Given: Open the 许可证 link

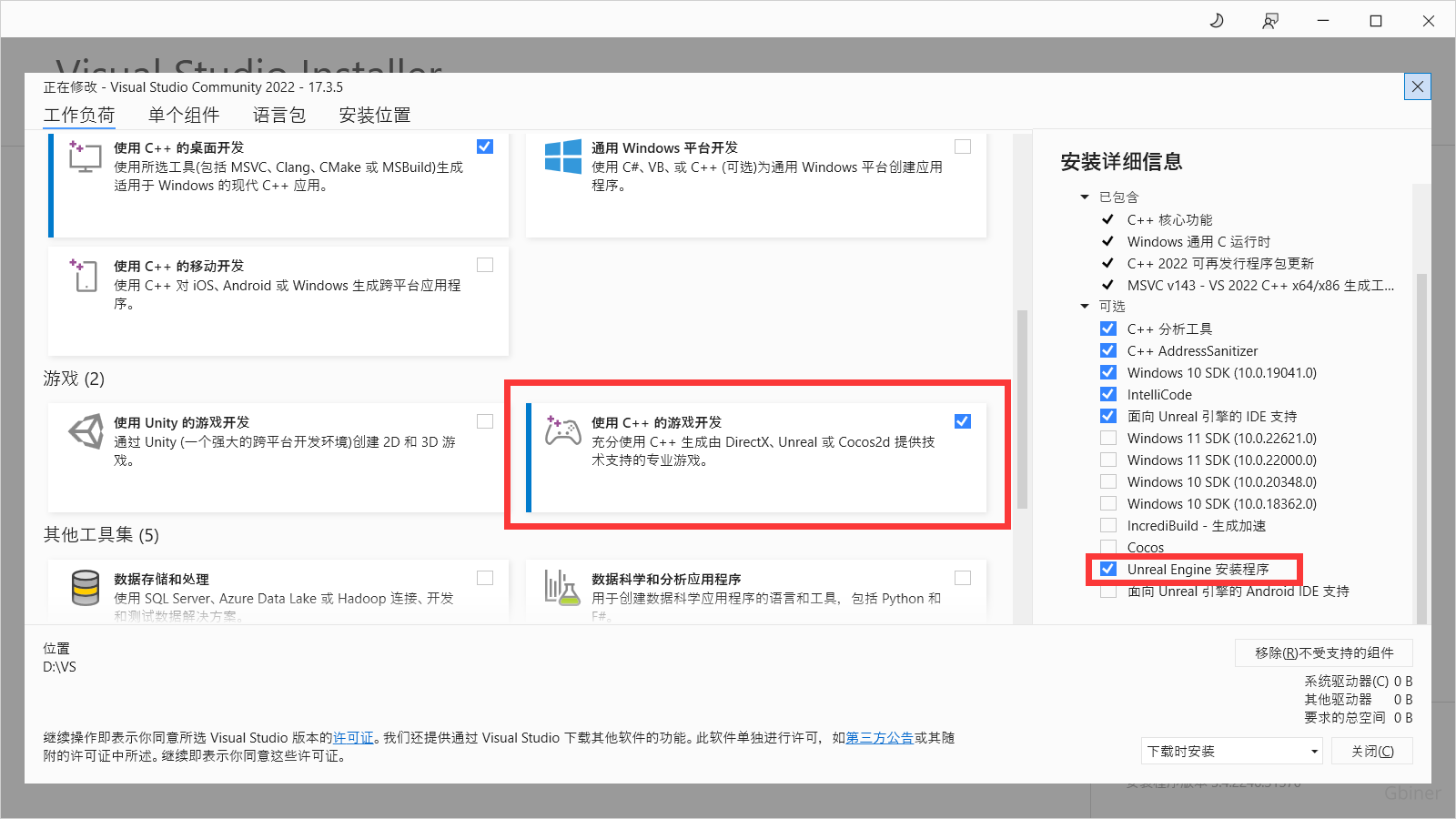Looking at the screenshot, I should pos(353,737).
